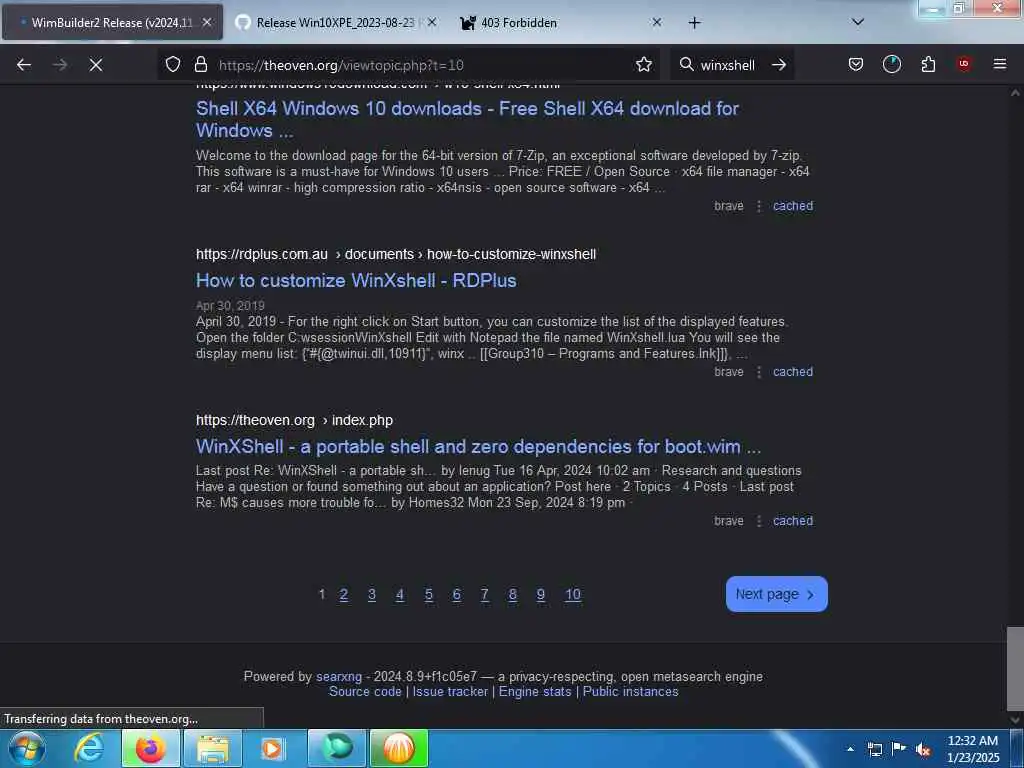
Task: List all tabs with the chevron
Action: click(x=858, y=22)
